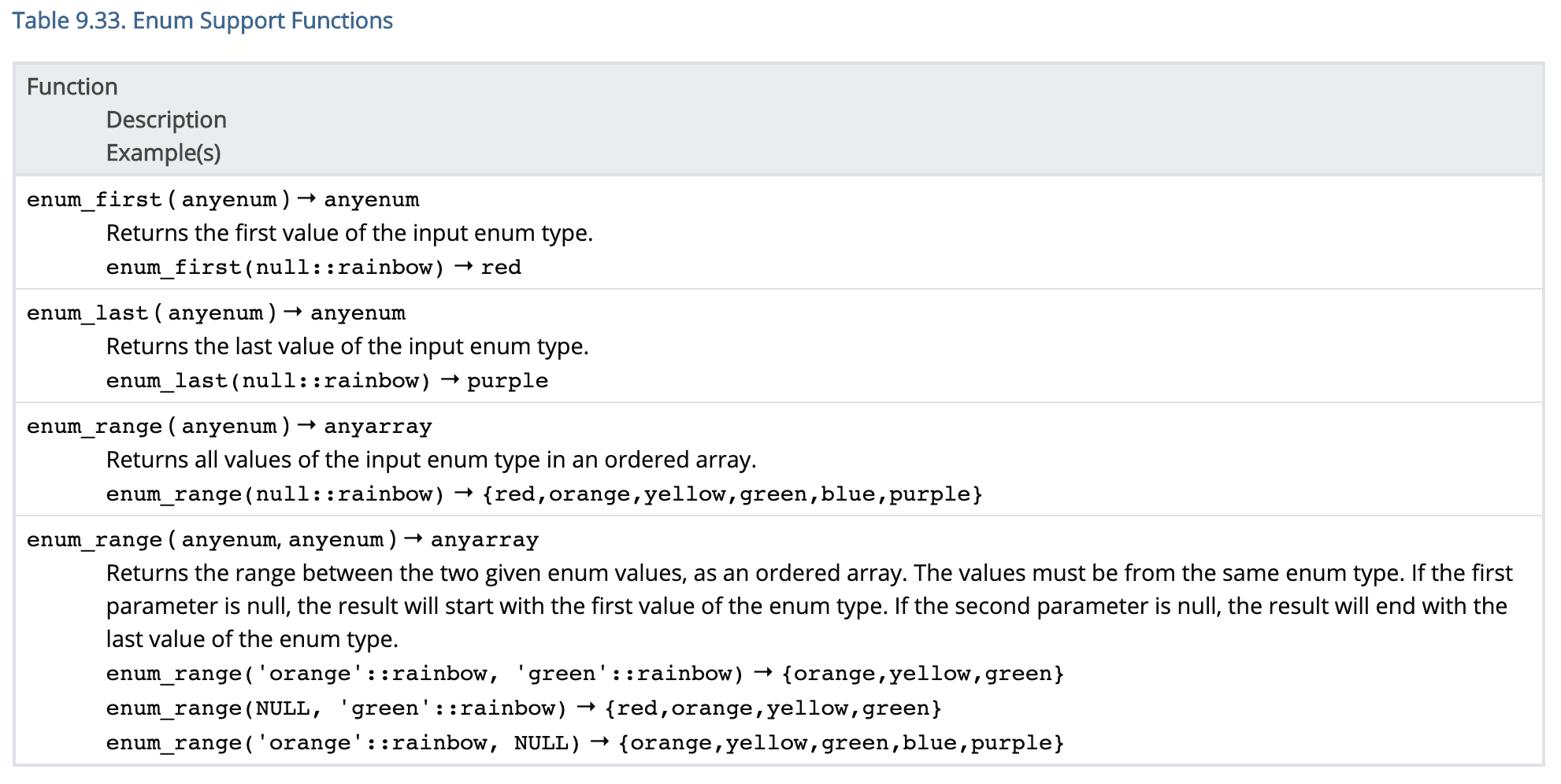Click the enum_range(NULL, 'green'::rainbow) example
The width and height of the screenshot is (1561, 784).
click(336, 708)
